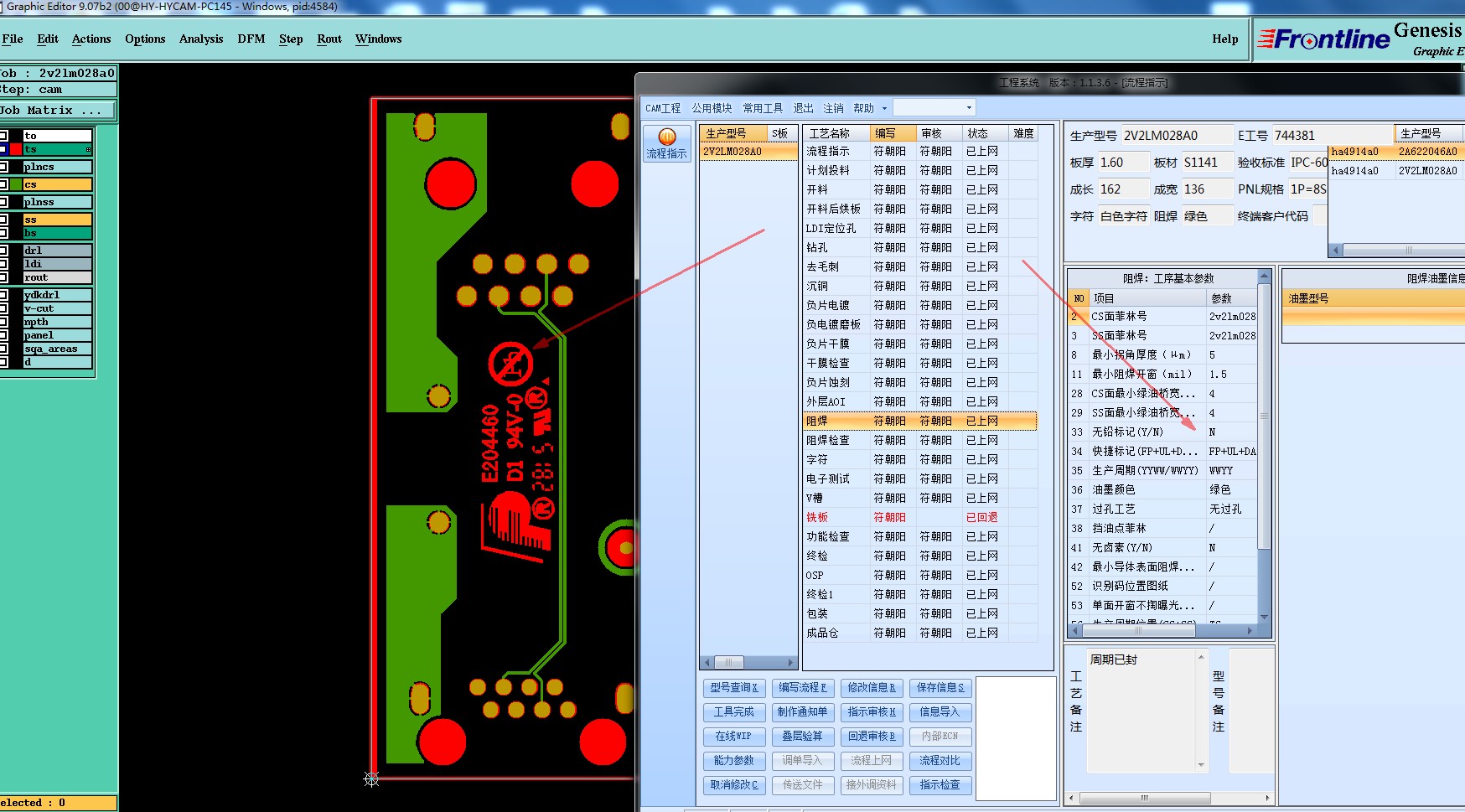Open the Windows menu
The width and height of the screenshot is (1465, 812).
tap(379, 39)
